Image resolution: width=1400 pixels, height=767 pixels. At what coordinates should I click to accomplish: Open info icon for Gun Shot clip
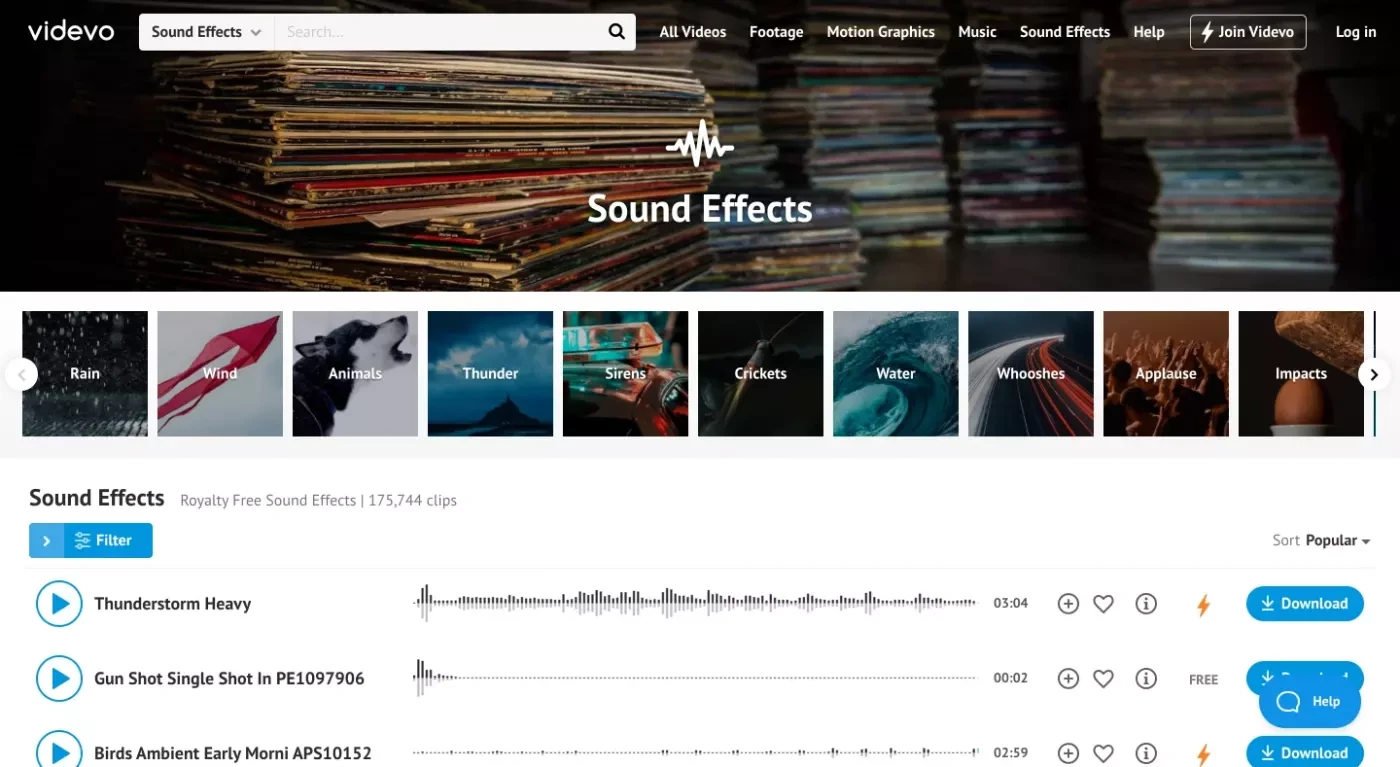pyautogui.click(x=1146, y=679)
